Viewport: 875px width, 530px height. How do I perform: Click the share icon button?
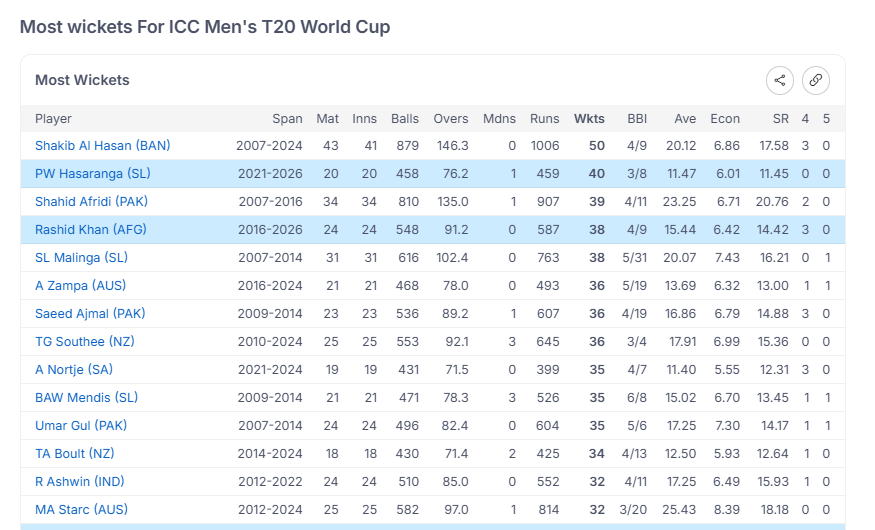click(780, 81)
